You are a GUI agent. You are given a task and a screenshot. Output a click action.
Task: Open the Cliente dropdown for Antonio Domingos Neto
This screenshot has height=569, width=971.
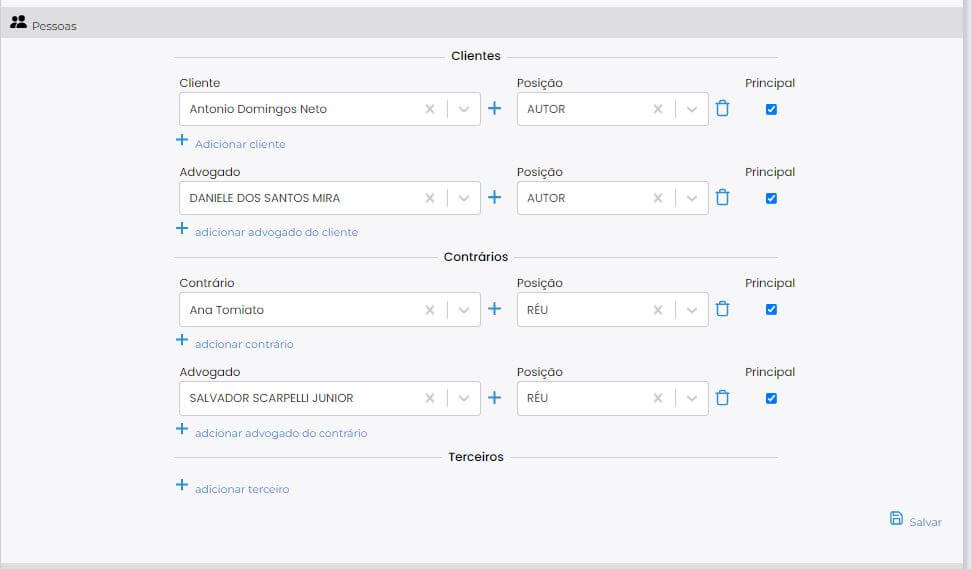point(464,109)
